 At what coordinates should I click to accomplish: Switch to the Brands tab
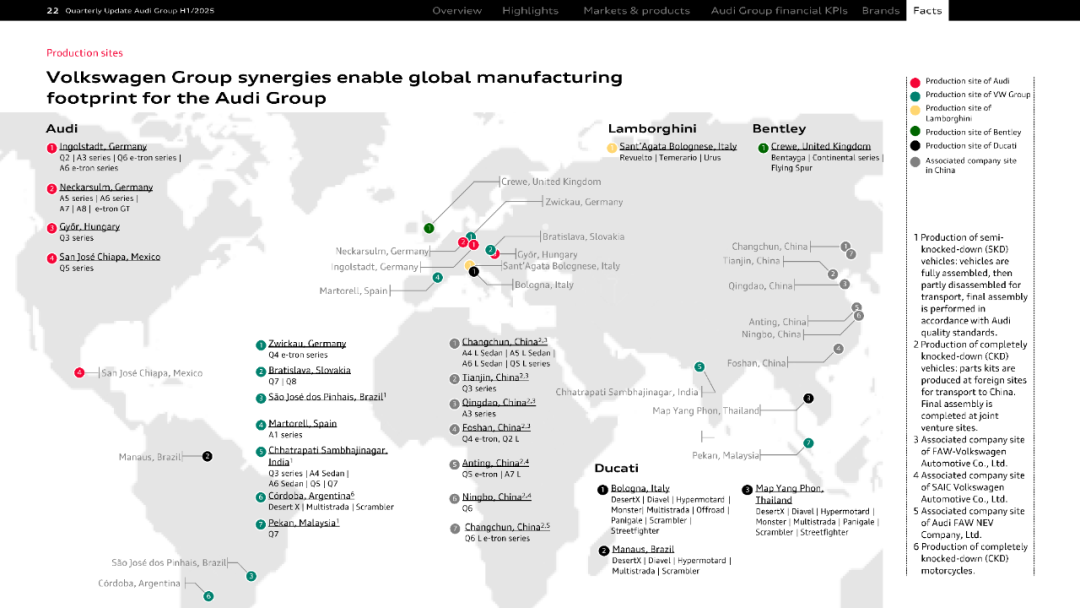click(880, 11)
